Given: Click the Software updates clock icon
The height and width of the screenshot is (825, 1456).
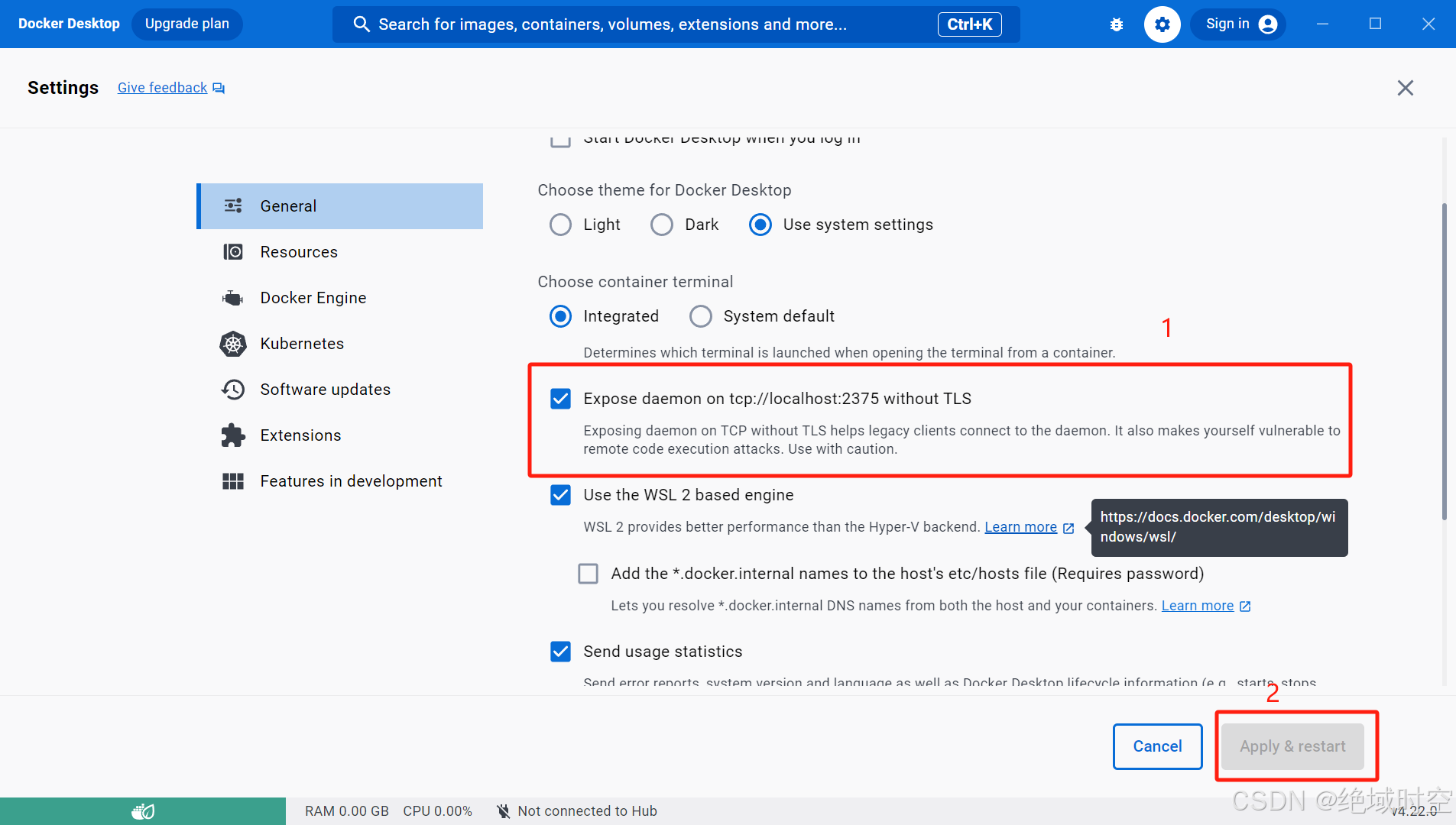Looking at the screenshot, I should coord(233,390).
